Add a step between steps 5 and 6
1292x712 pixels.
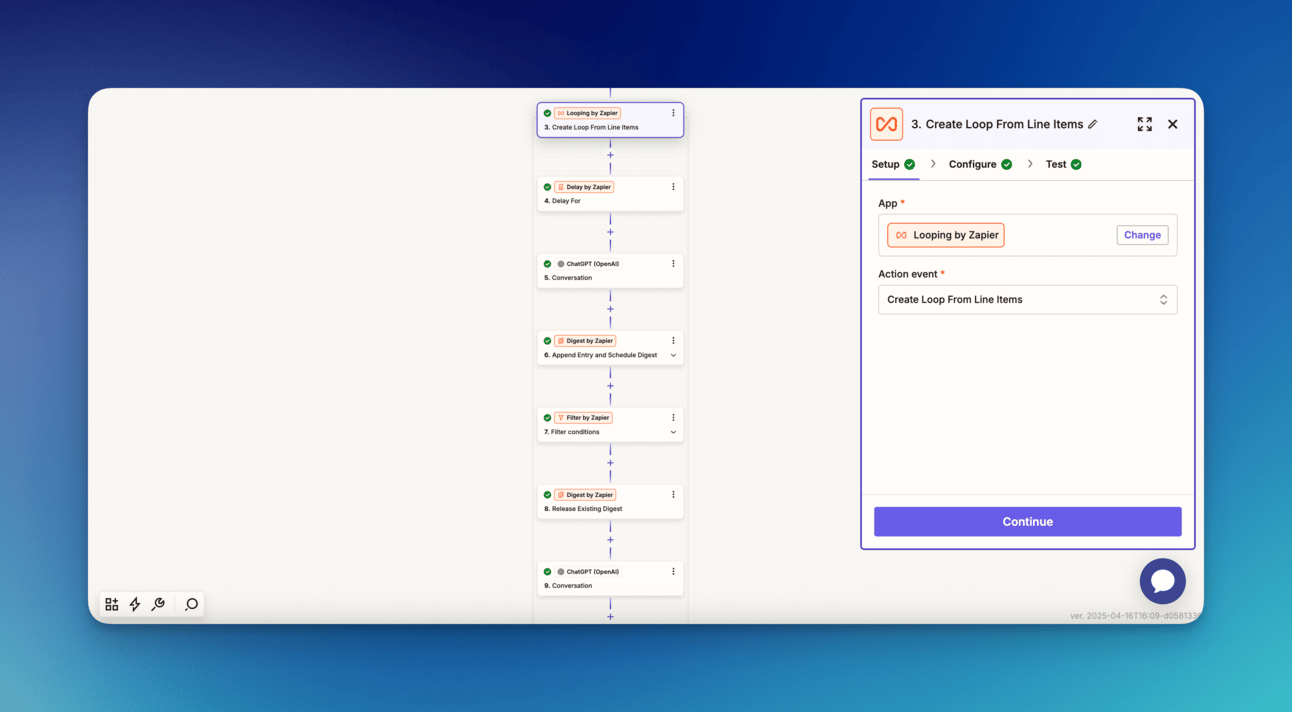[610, 309]
